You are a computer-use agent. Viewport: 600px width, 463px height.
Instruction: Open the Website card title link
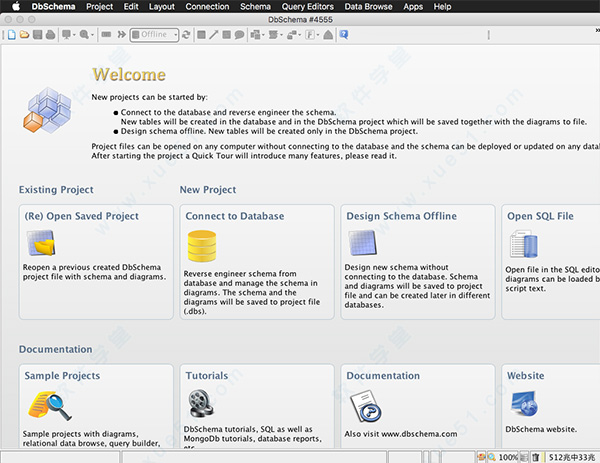pyautogui.click(x=525, y=376)
